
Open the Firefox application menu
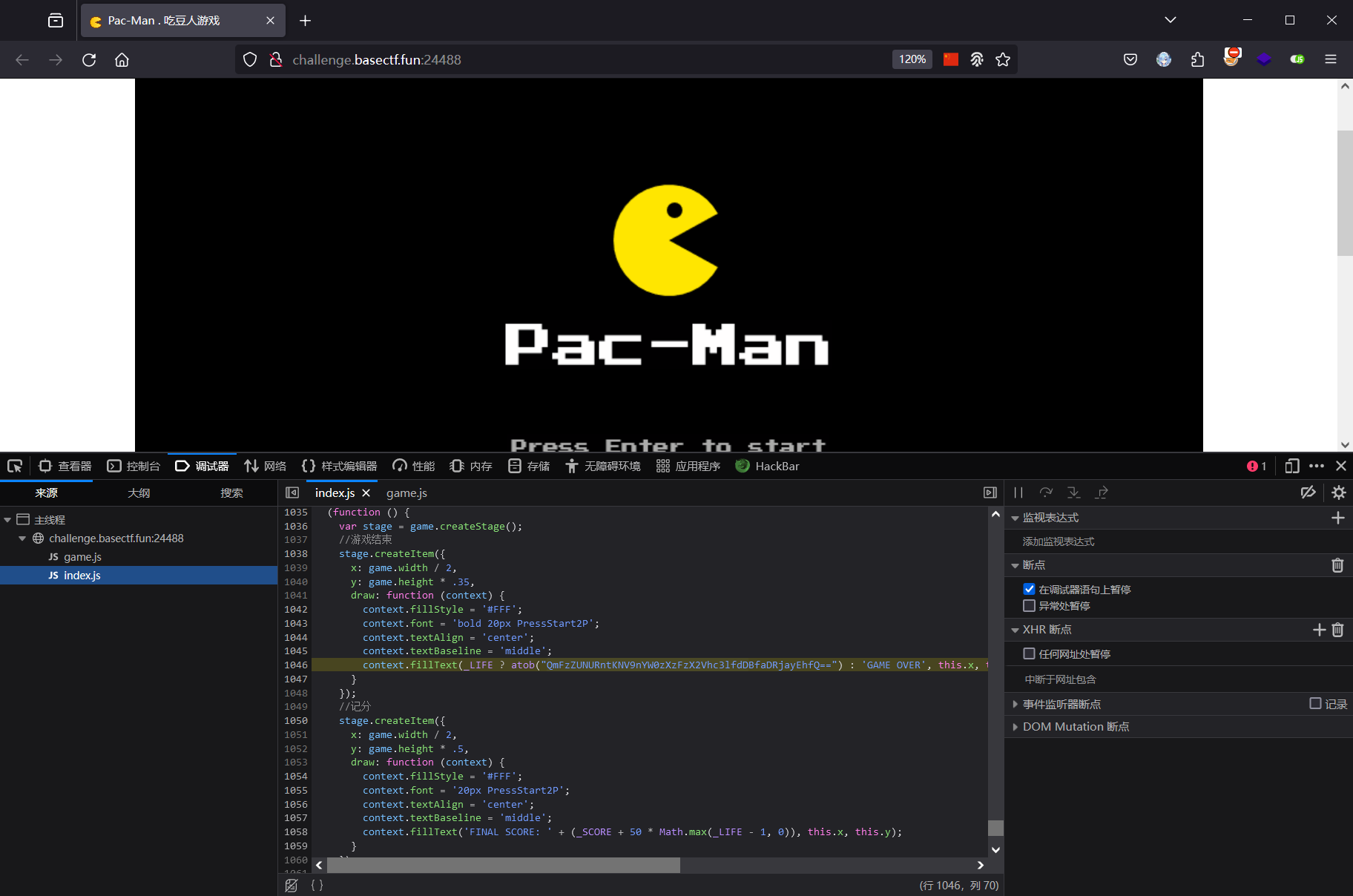pyautogui.click(x=1331, y=59)
